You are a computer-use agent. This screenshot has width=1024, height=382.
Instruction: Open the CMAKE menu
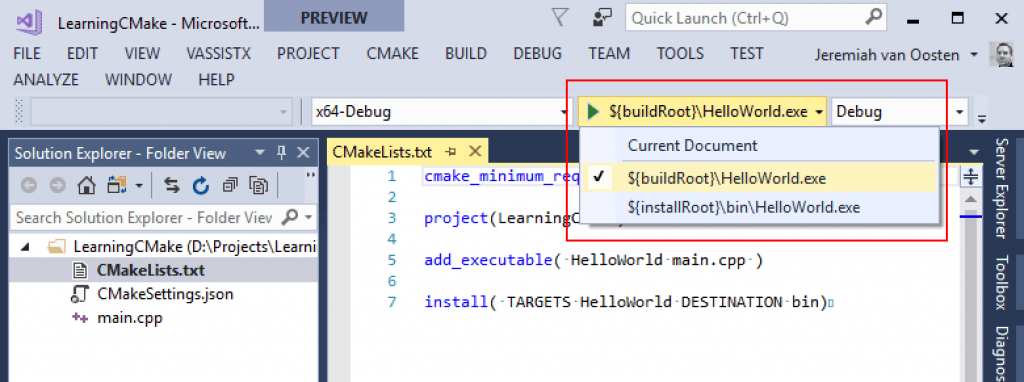(x=392, y=54)
